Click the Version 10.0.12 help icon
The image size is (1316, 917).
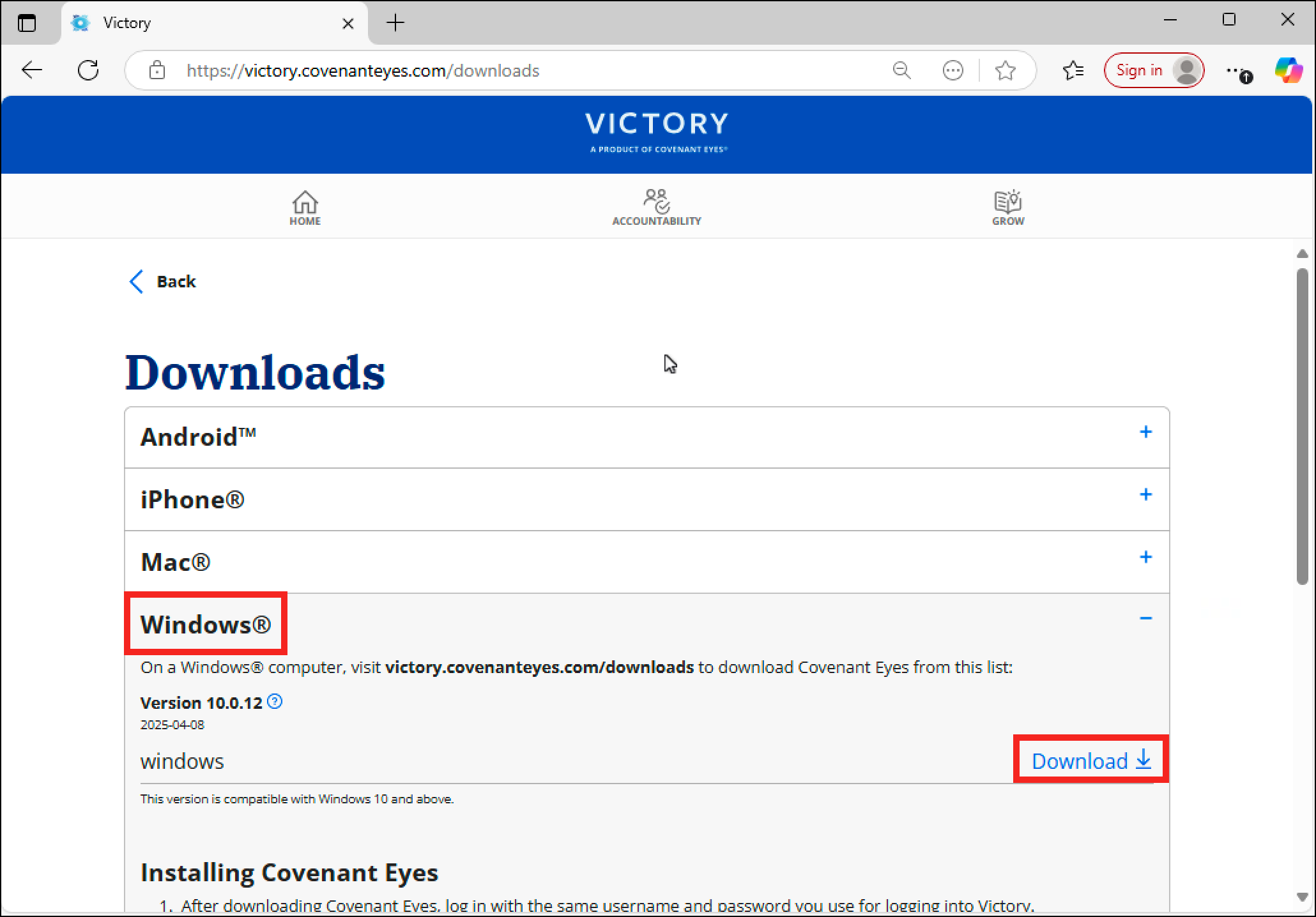point(275,702)
